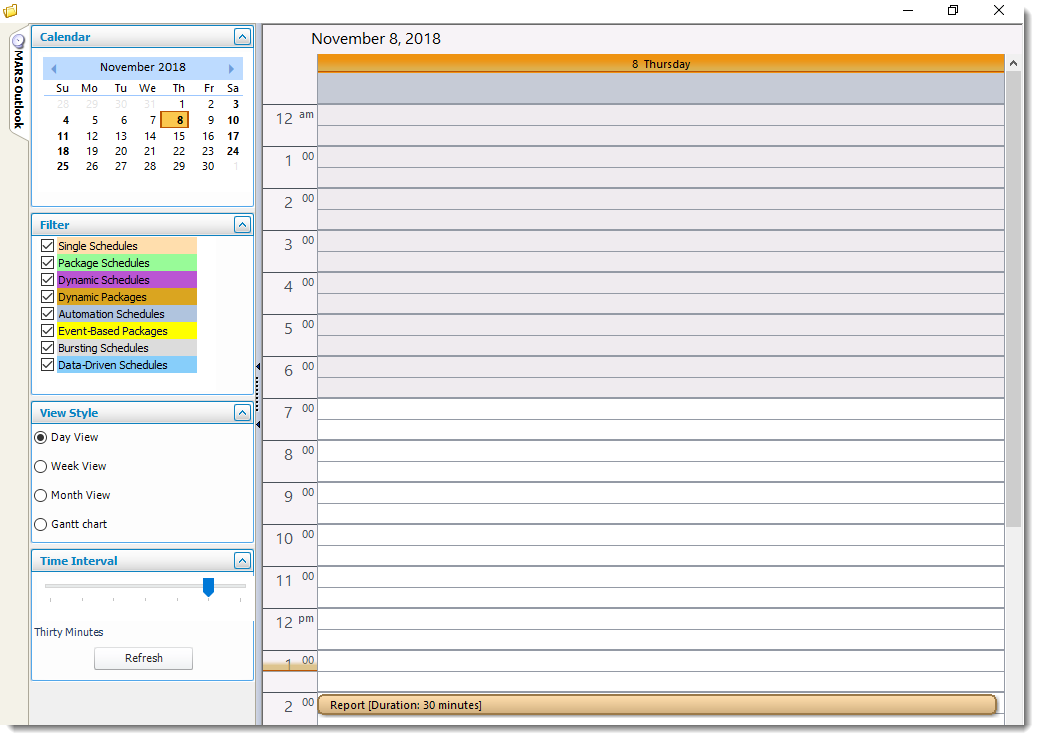Select November 1 in mini calendar

coord(182,104)
